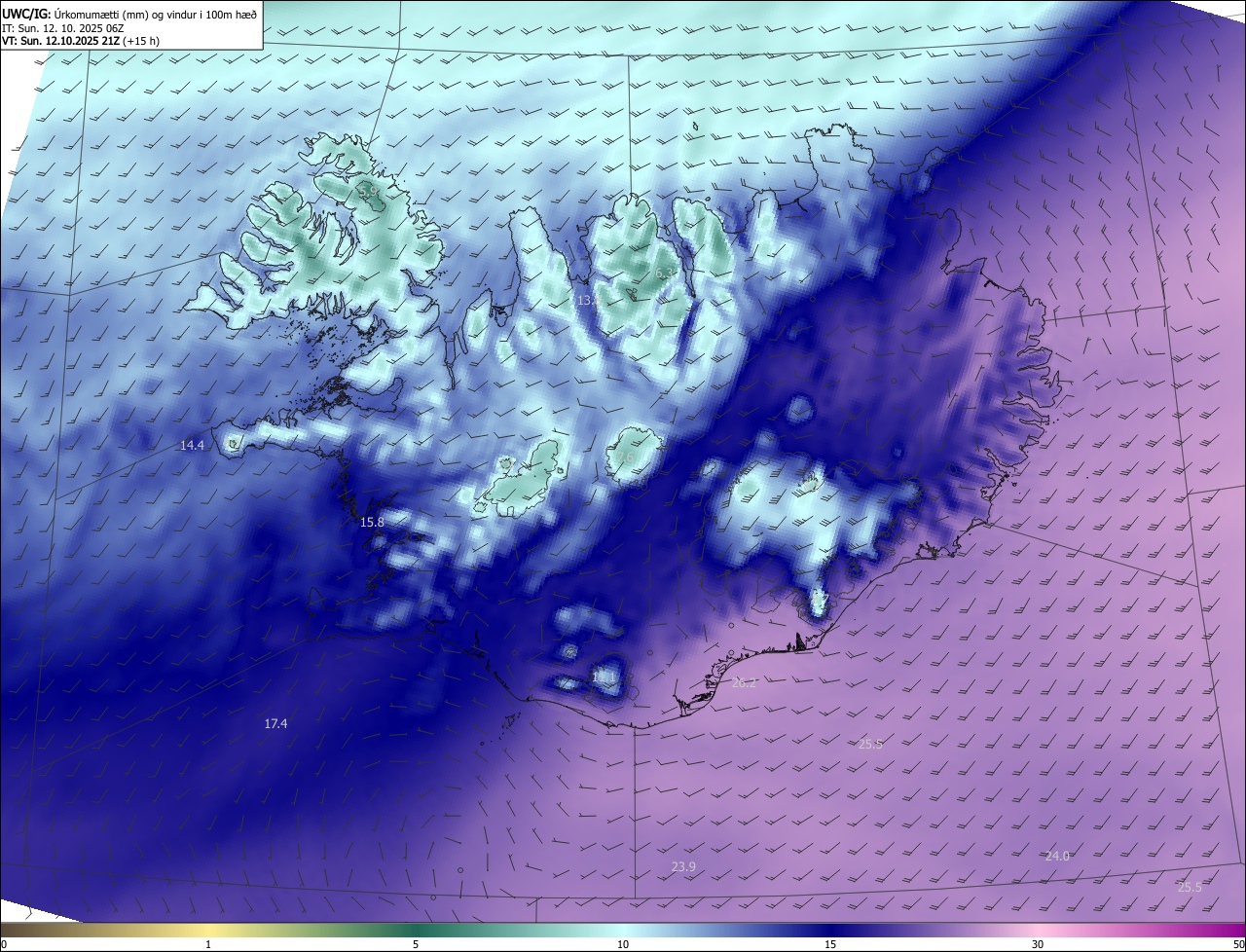The width and height of the screenshot is (1246, 952).
Task: Click the 11.1 value label on the map
Action: coord(604,676)
